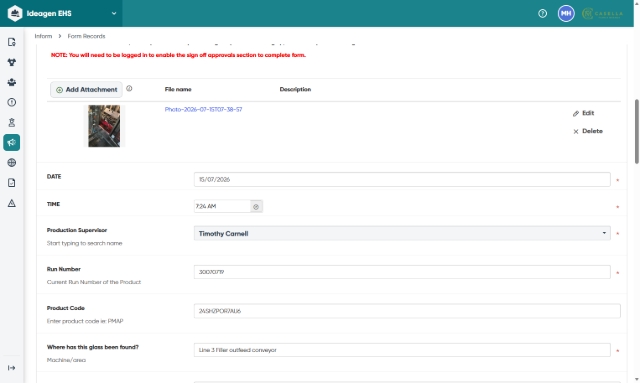Click 'Current Run Number of the Product' hint
This screenshot has height=383, width=640.
pos(94,282)
